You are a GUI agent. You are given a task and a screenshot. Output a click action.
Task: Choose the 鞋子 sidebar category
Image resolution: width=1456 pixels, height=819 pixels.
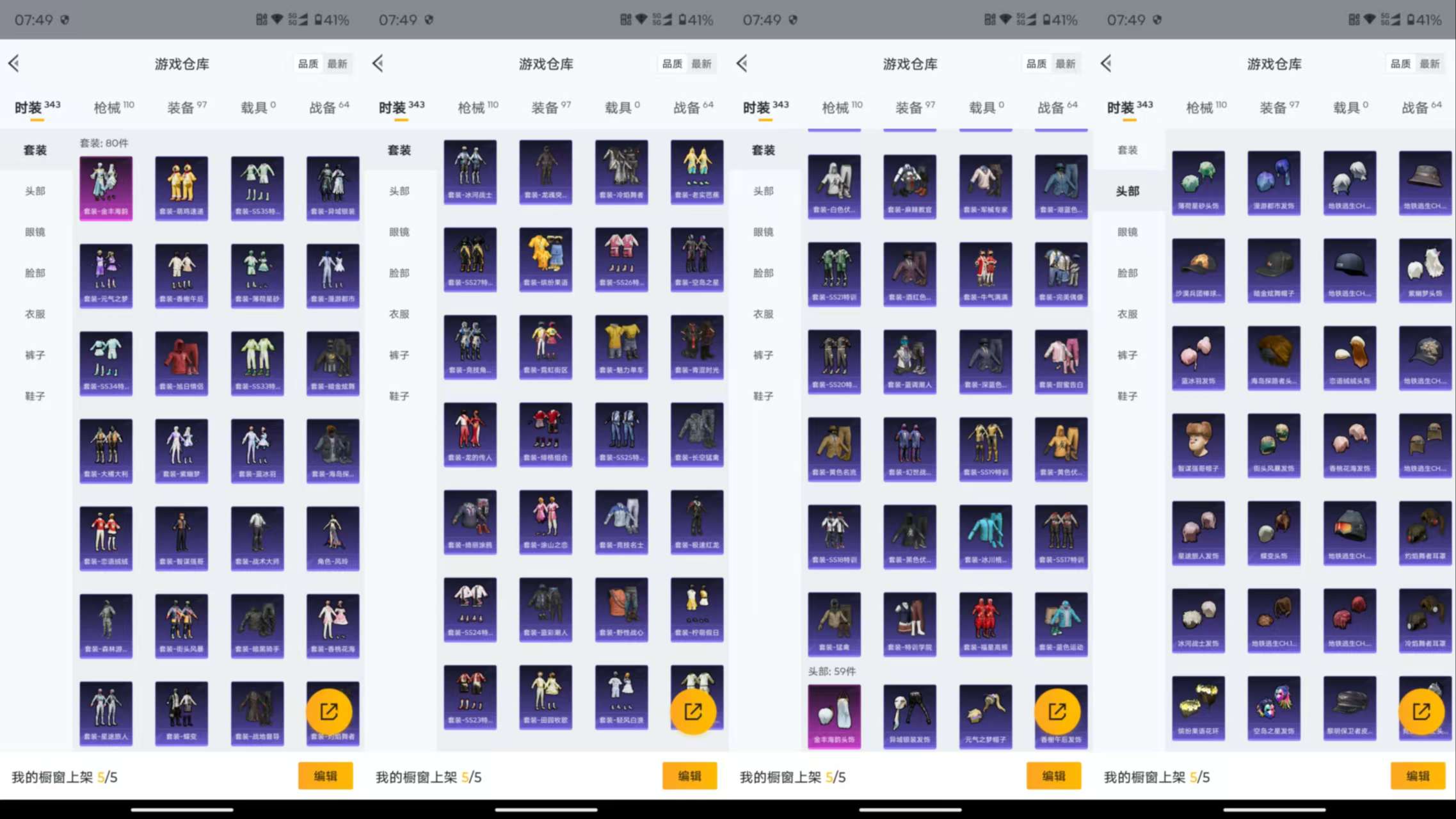tap(35, 396)
